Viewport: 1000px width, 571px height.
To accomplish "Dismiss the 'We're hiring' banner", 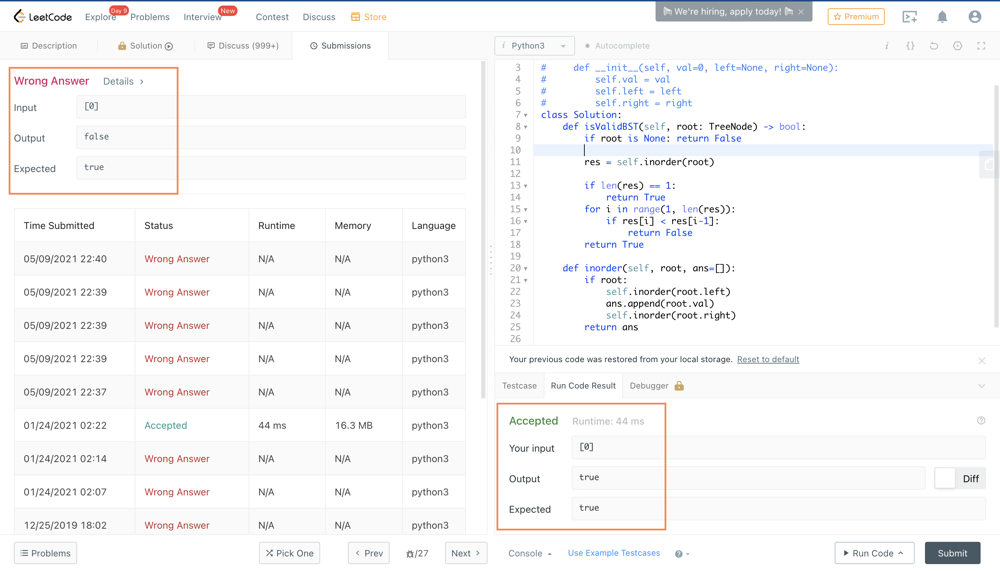I will click(x=801, y=11).
